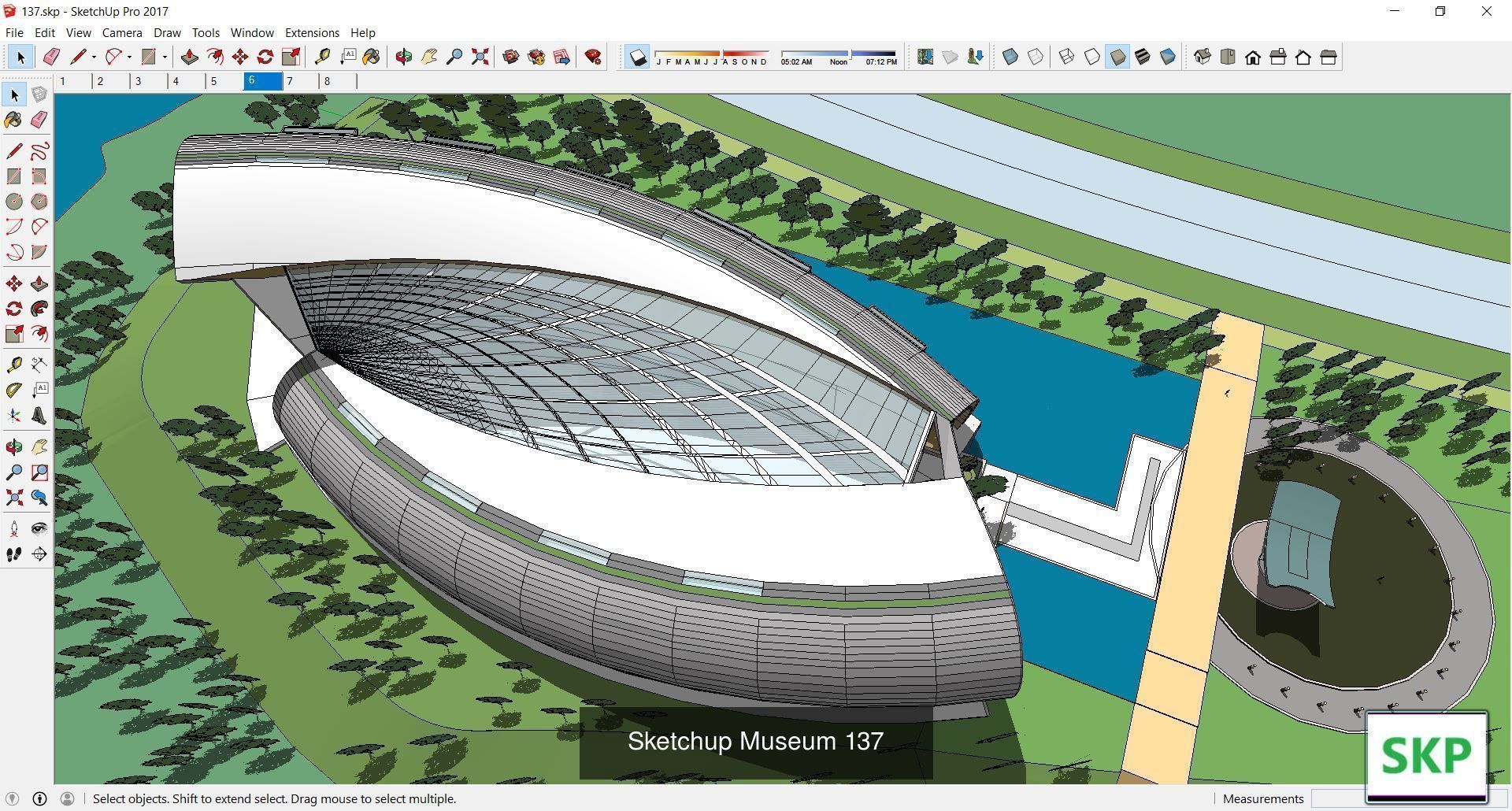The width and height of the screenshot is (1512, 811).
Task: Pick the Paint Bucket tool in top toolbar
Action: click(372, 57)
